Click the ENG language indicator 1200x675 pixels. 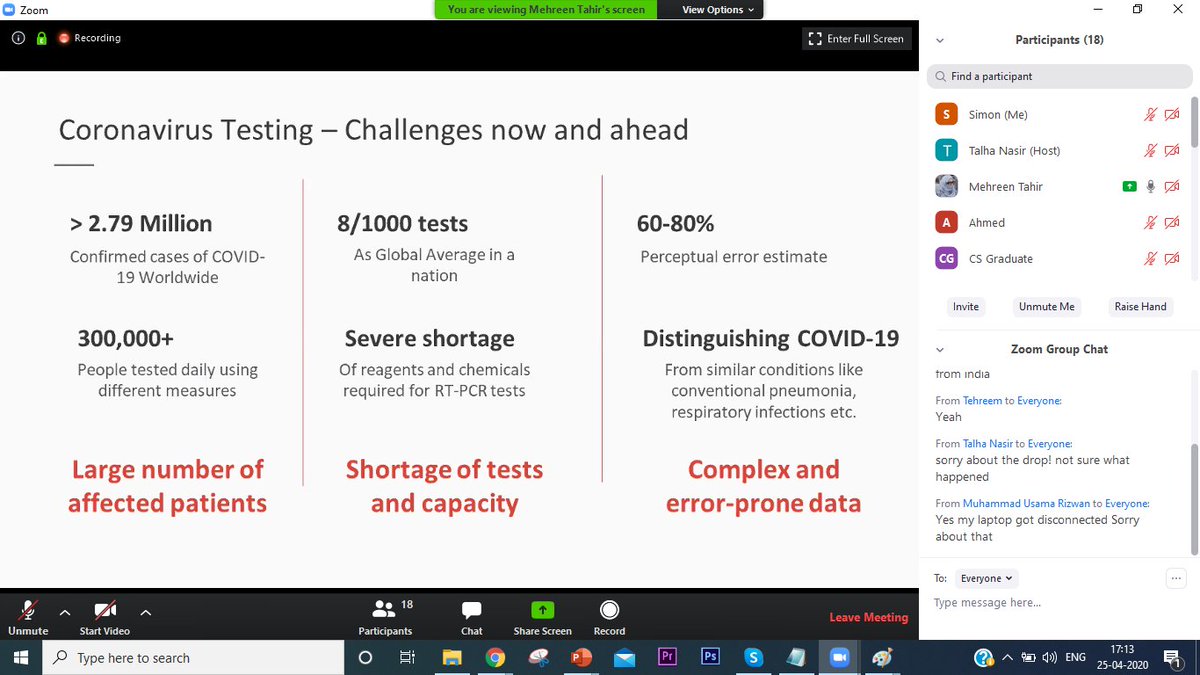click(1076, 657)
